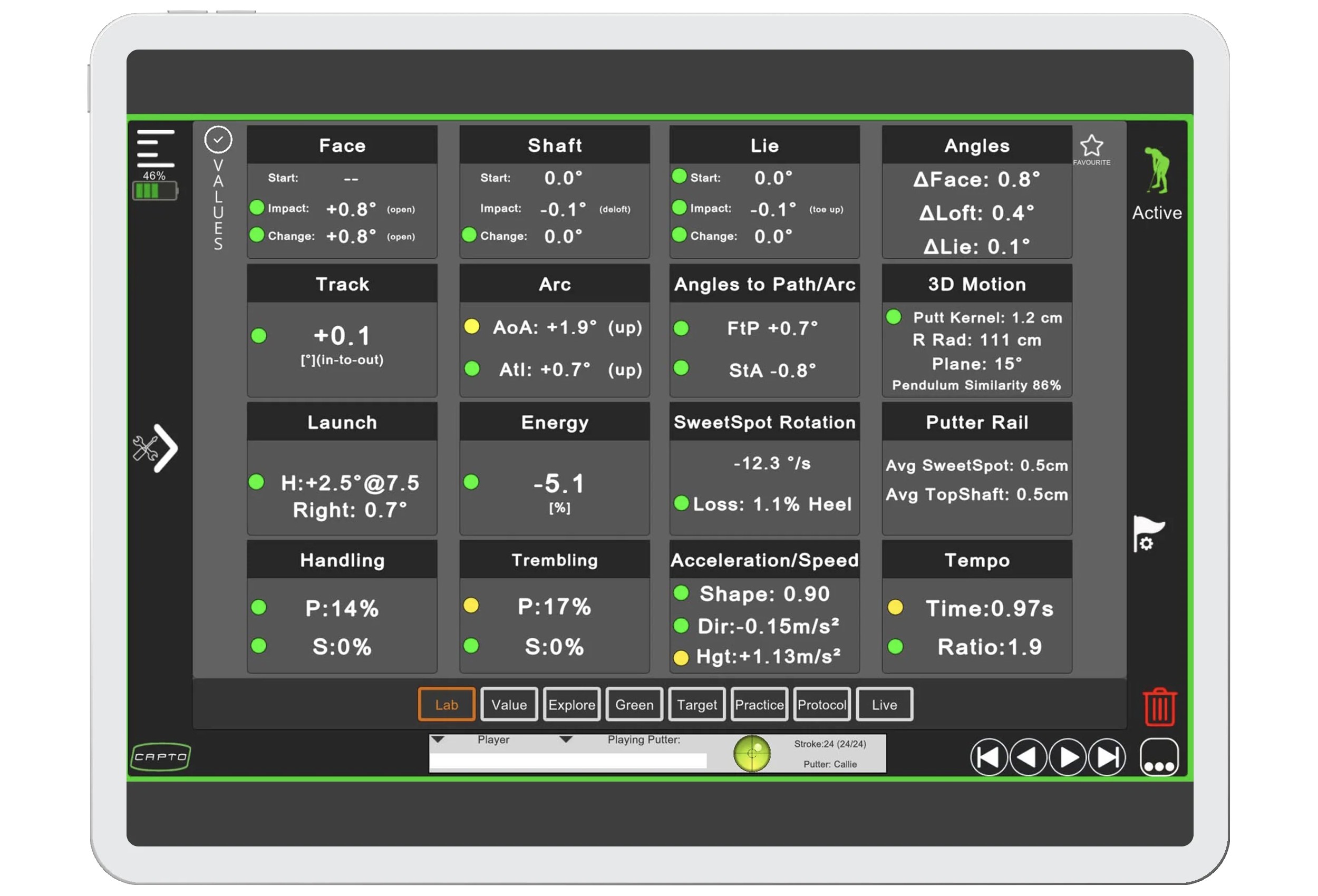
Task: Open the Energy panel header
Action: (x=555, y=422)
